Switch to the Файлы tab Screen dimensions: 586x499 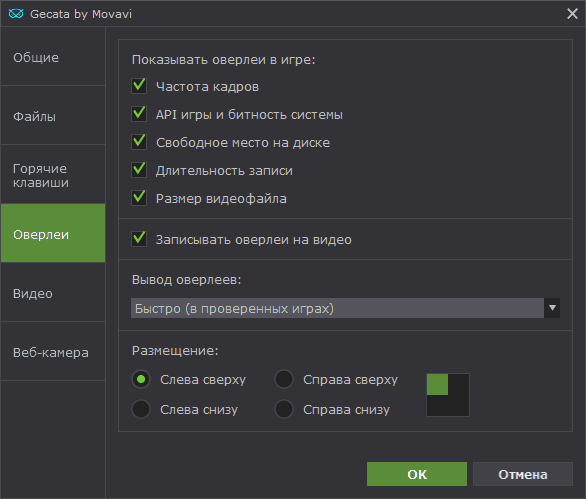(53, 115)
